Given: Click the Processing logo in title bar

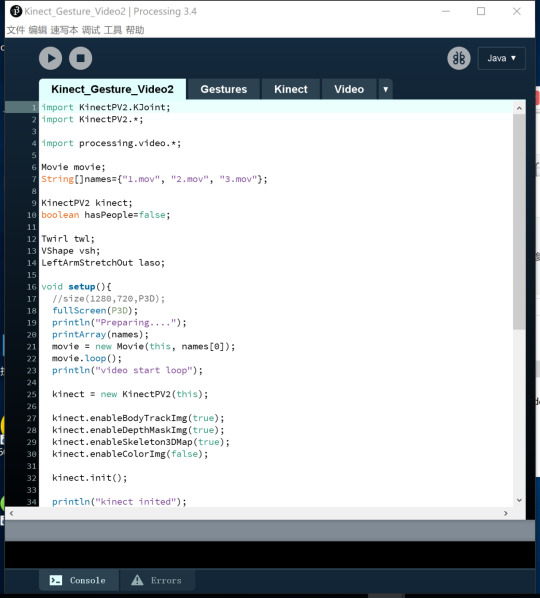Looking at the screenshot, I should [16, 11].
